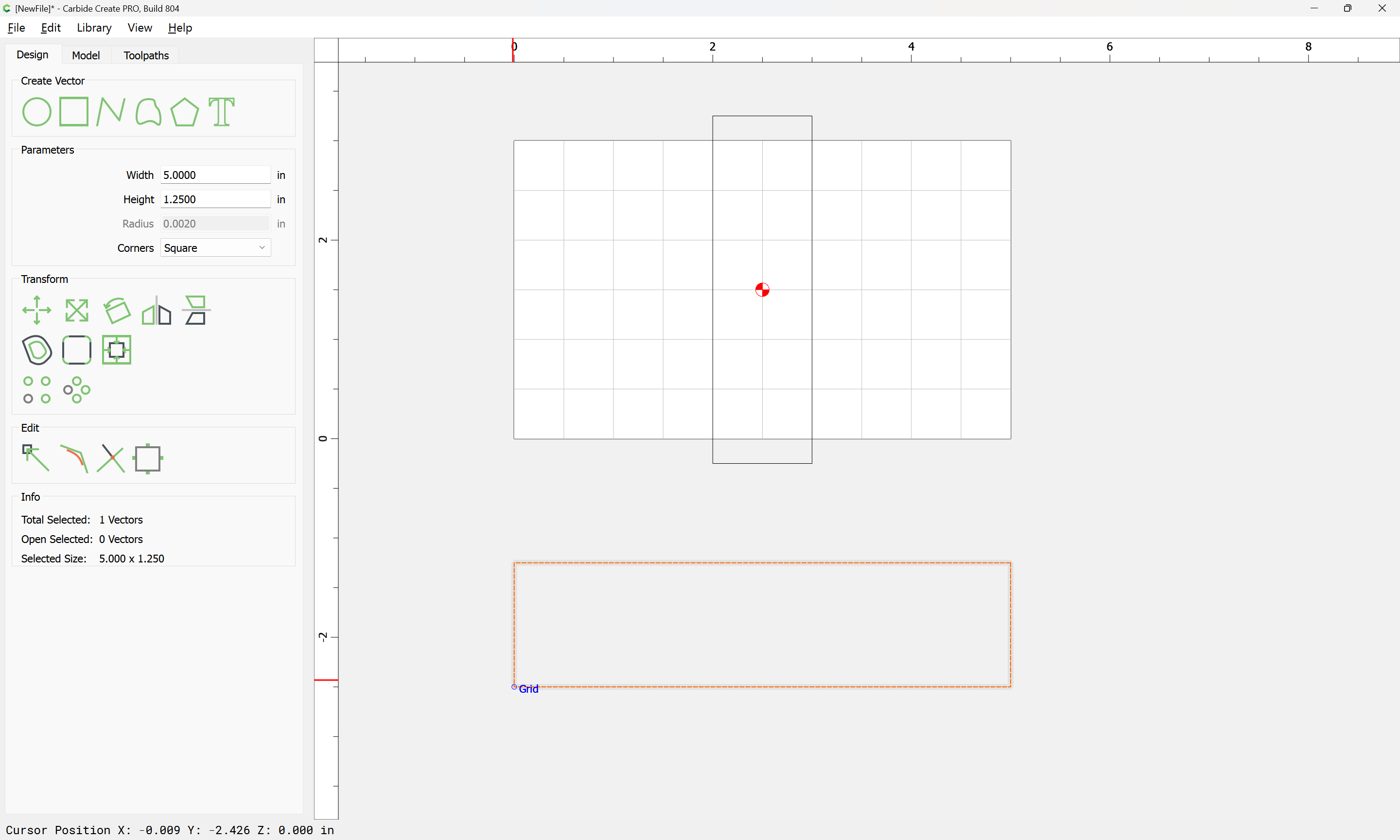1400x840 pixels.
Task: Switch to the Toolpaths tab
Action: 146,55
